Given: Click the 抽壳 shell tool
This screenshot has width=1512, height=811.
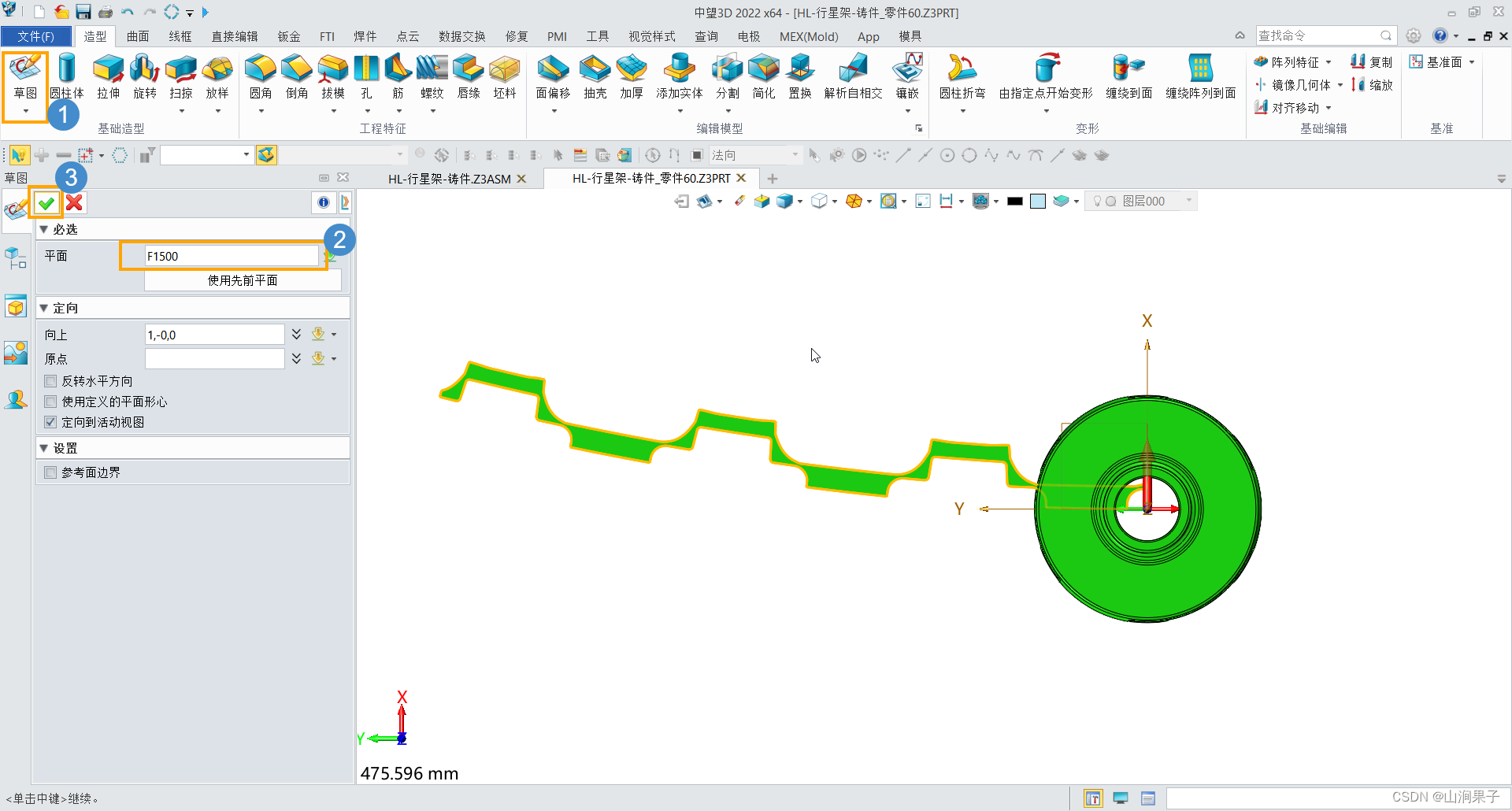Looking at the screenshot, I should click(x=595, y=77).
